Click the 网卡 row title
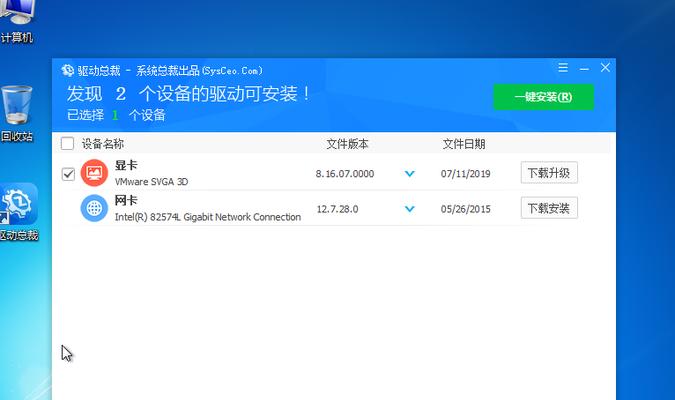This screenshot has height=400, width=675. tap(126, 200)
